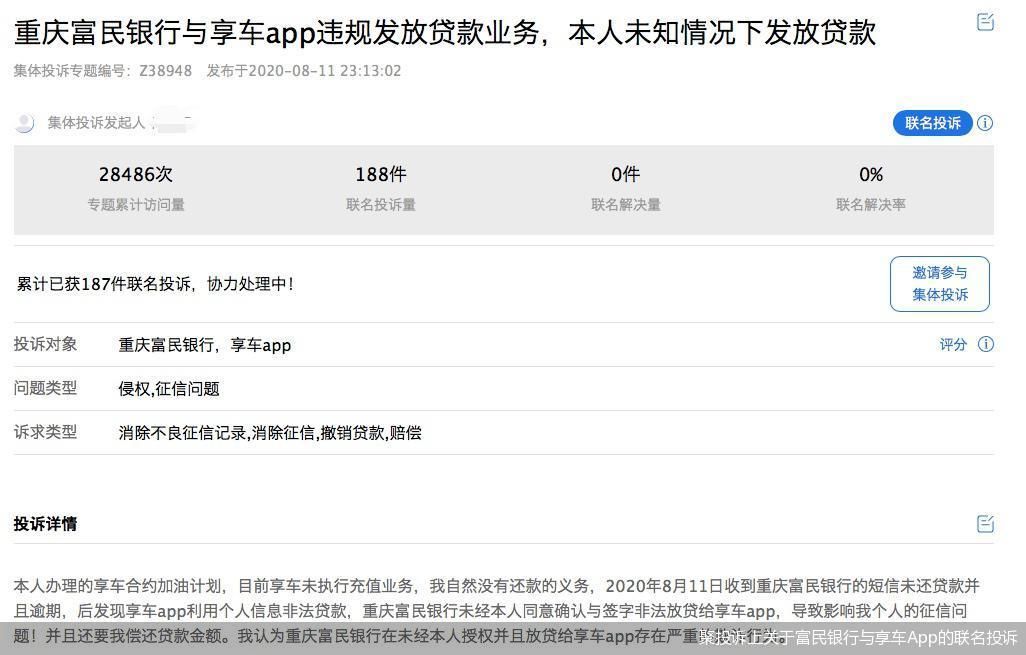
Task: Click the 邀请参与集体投诉 button
Action: [940, 284]
